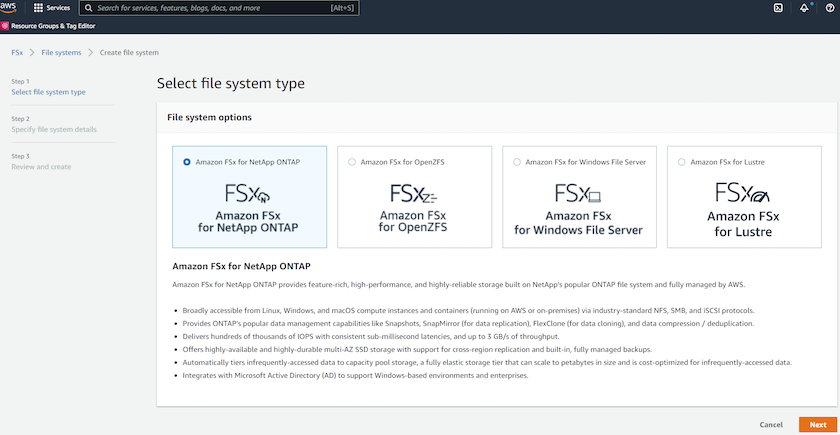Select Amazon FSx for Windows File Server radio
This screenshot has height=435, width=840.
pyautogui.click(x=517, y=161)
